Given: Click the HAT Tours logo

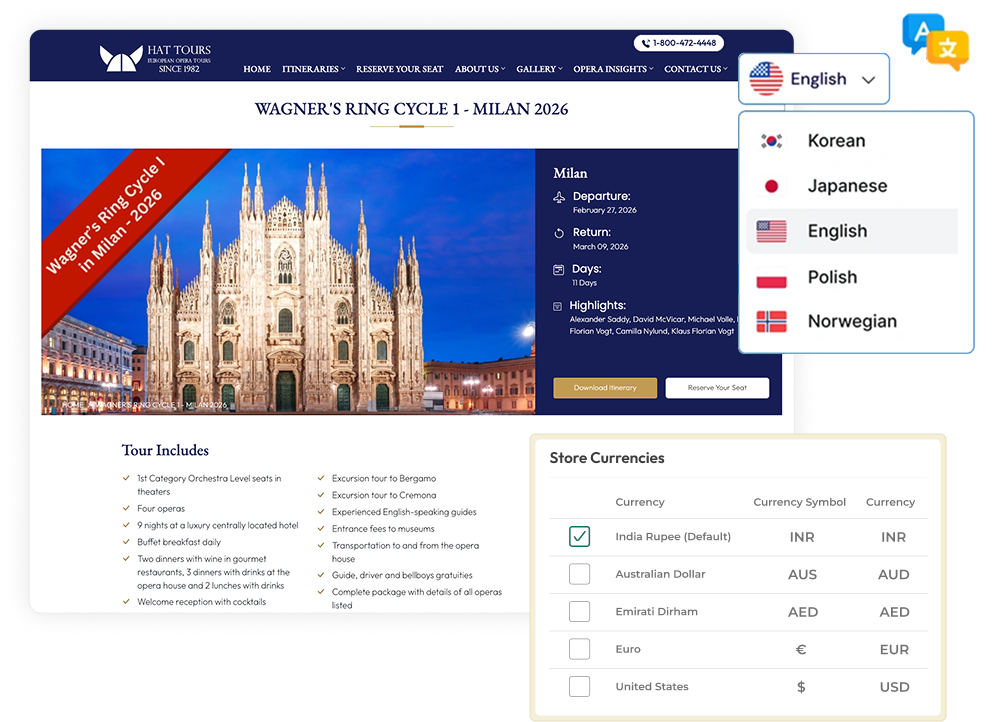Looking at the screenshot, I should [155, 58].
